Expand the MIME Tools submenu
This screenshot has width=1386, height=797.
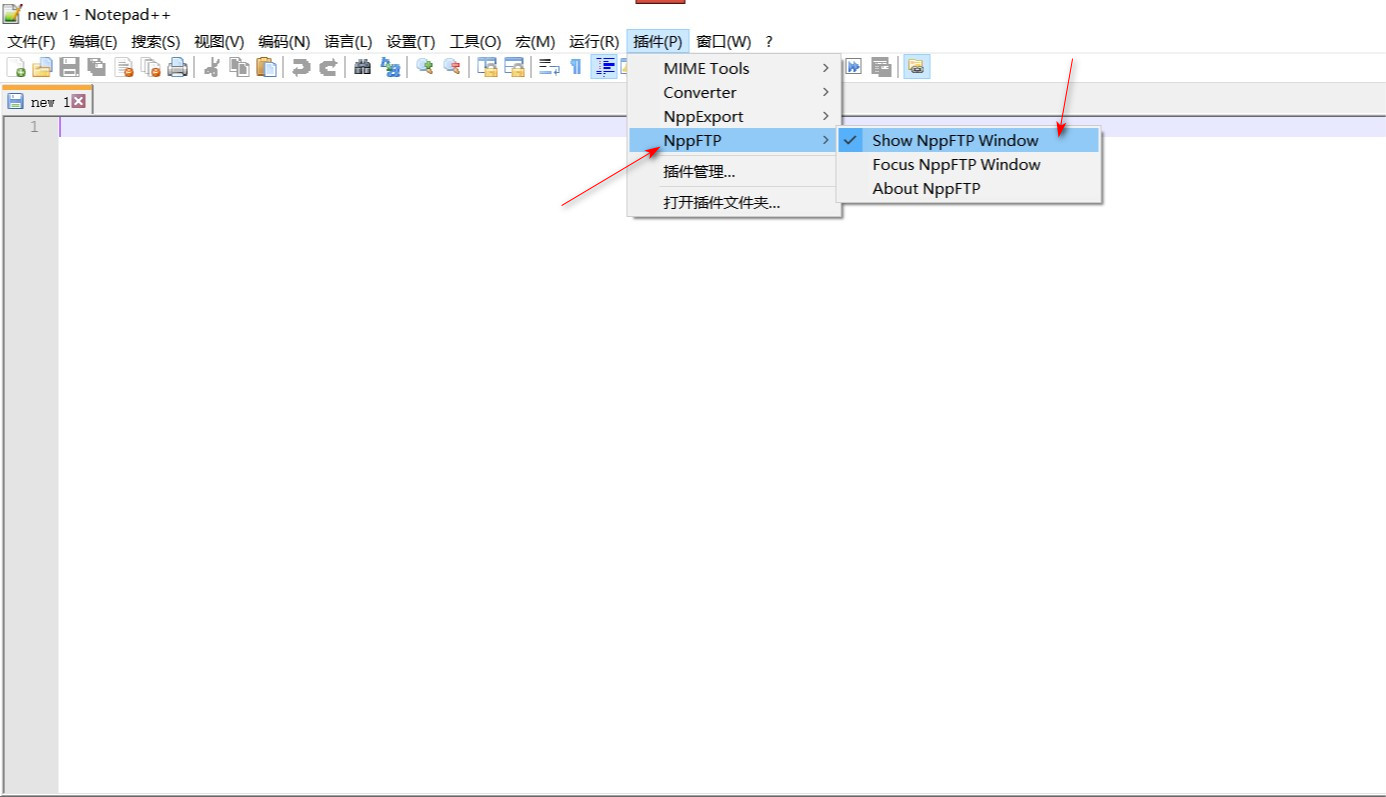(x=735, y=69)
